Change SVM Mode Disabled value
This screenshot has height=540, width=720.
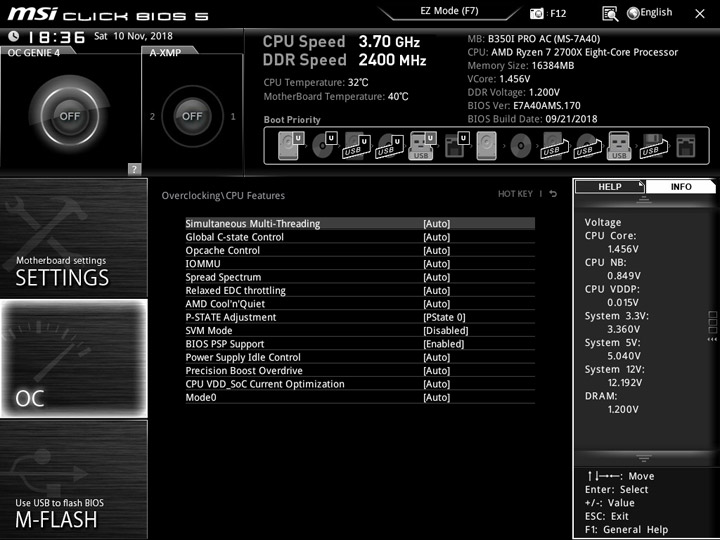pyautogui.click(x=445, y=331)
